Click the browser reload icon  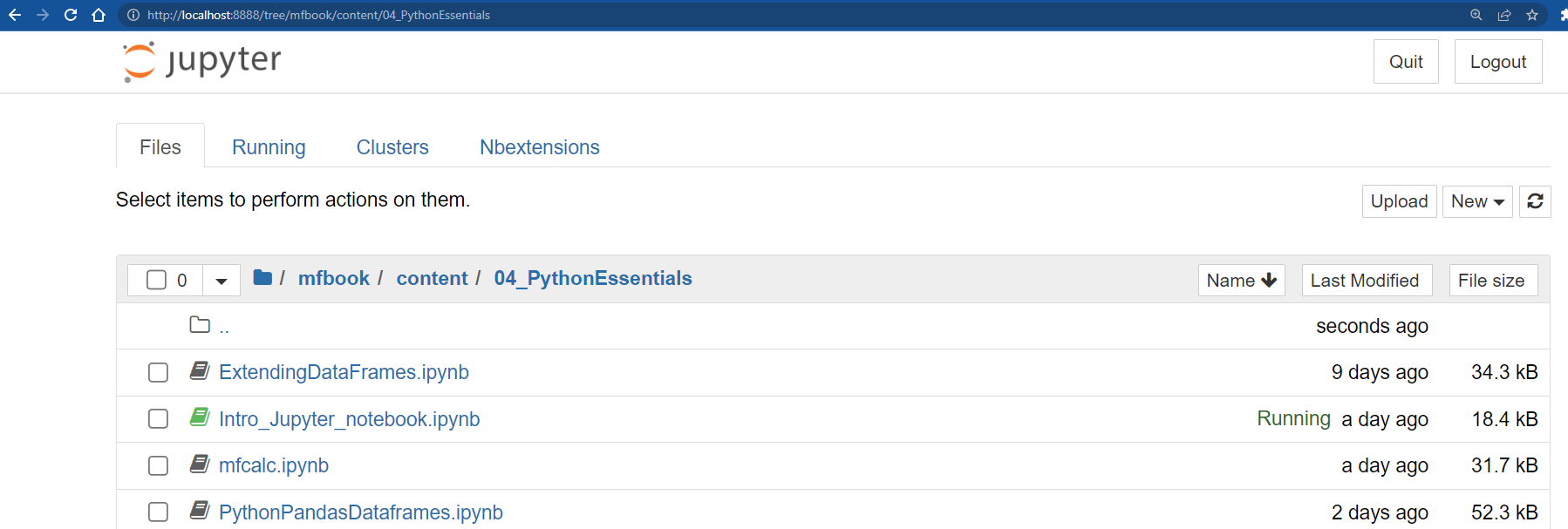(71, 15)
